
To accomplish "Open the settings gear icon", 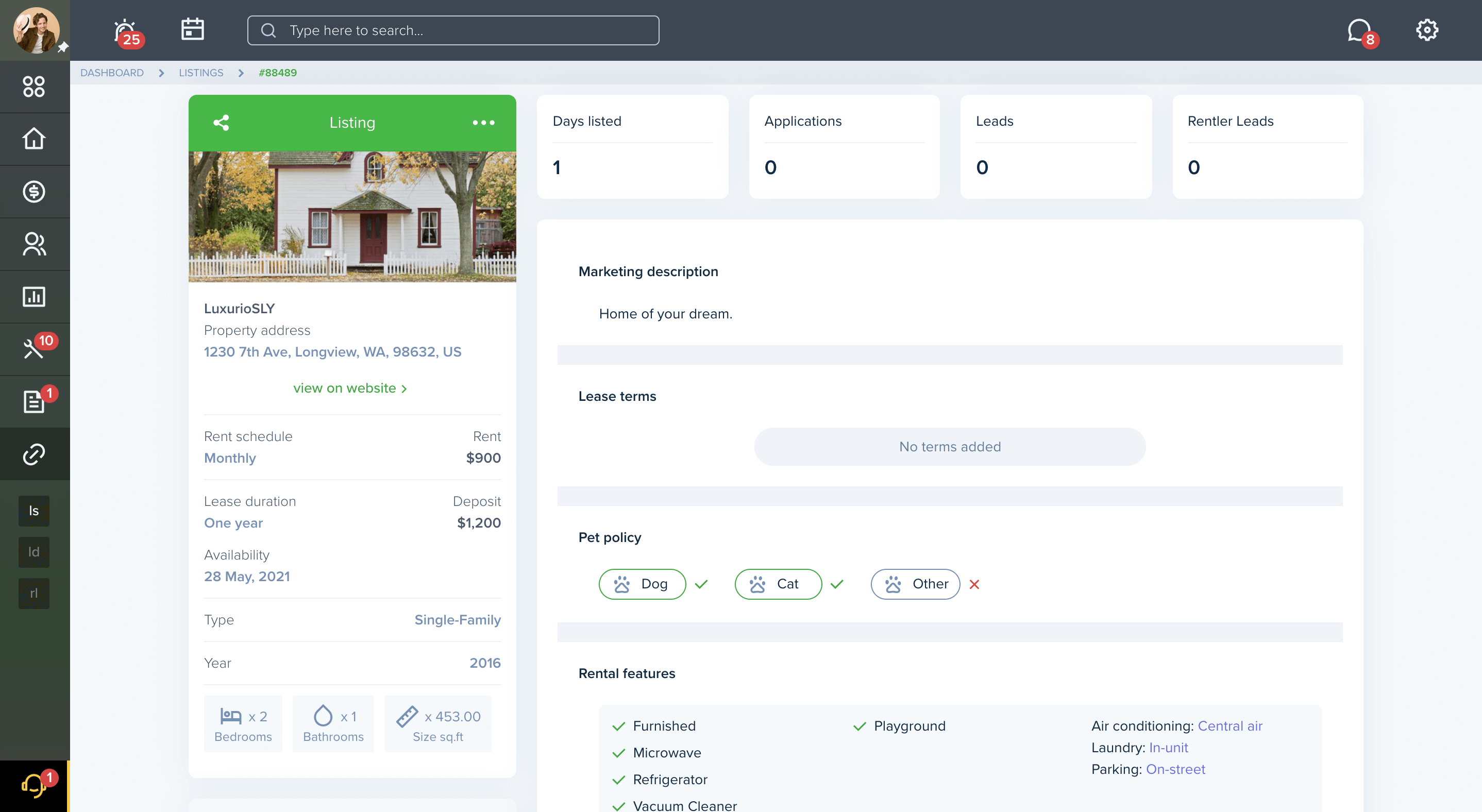I will (1426, 30).
